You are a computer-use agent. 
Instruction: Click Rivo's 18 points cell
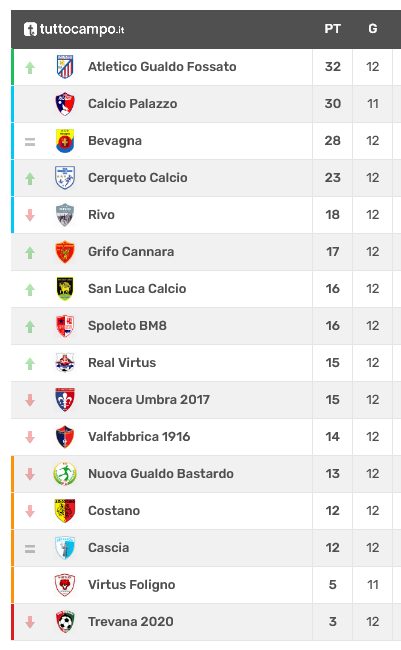[x=333, y=215]
